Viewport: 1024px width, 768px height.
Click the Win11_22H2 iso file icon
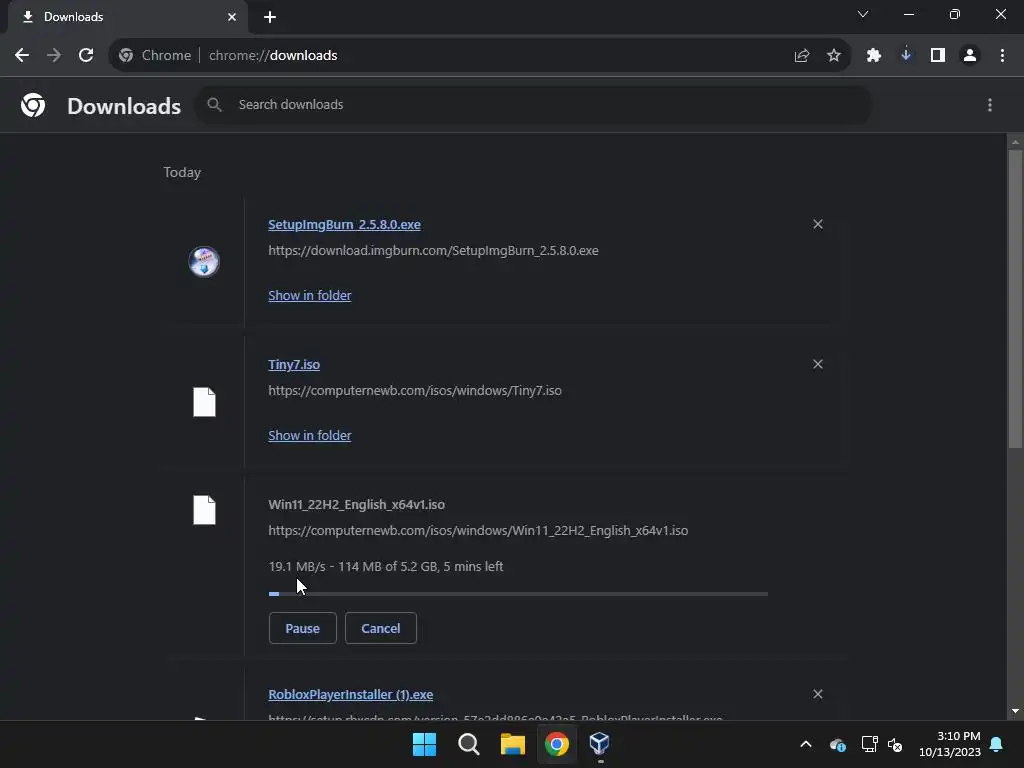204,510
